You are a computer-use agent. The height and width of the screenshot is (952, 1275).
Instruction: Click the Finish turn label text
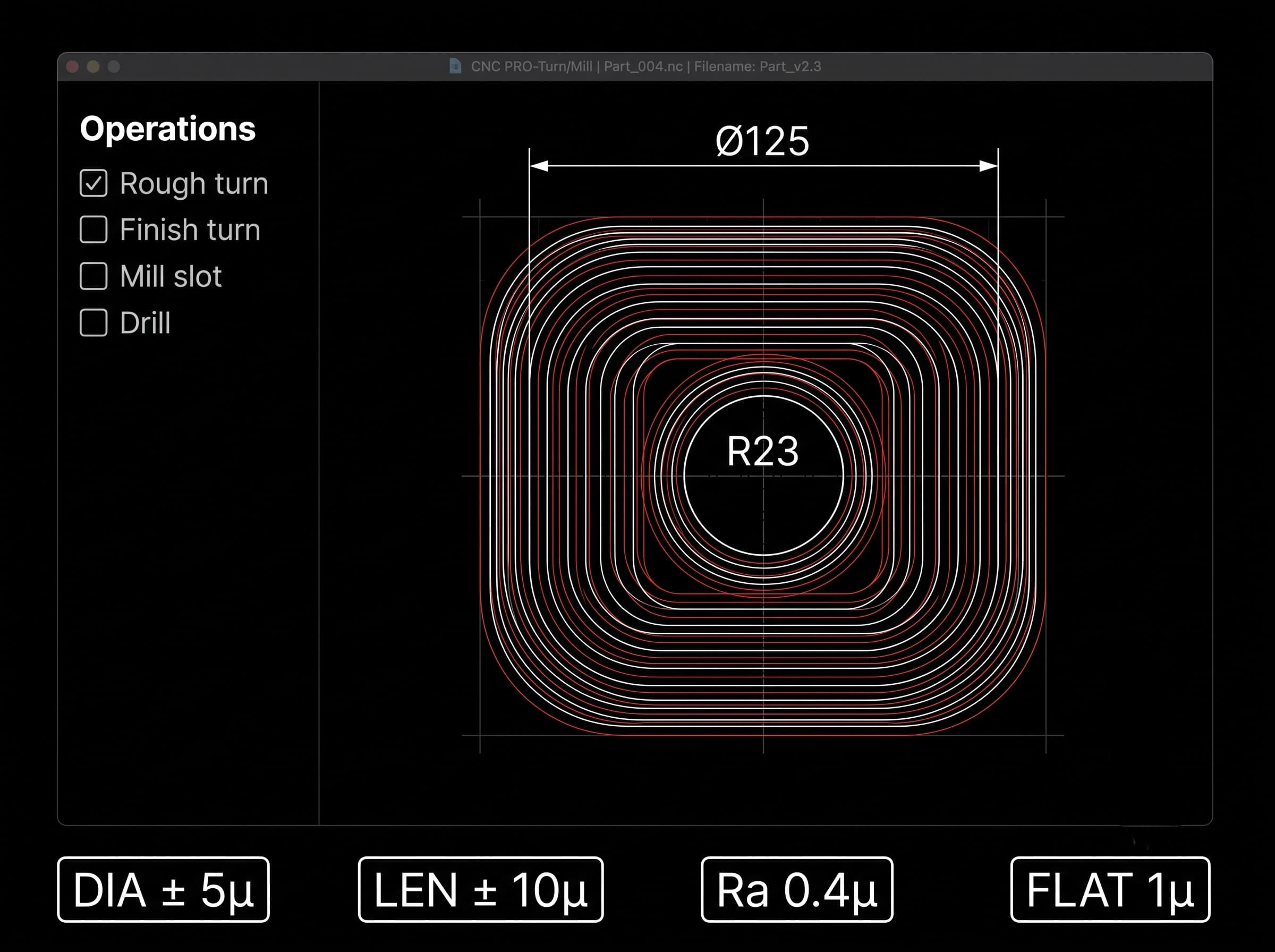(x=190, y=230)
